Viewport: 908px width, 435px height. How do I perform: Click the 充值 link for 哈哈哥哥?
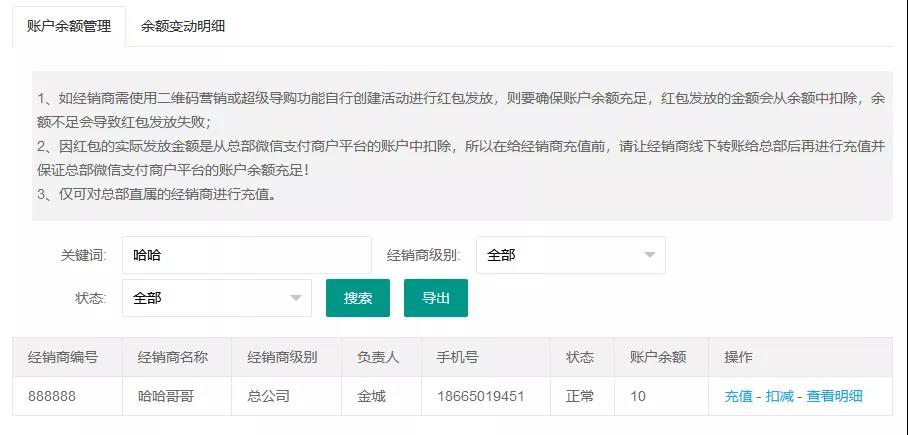click(738, 396)
